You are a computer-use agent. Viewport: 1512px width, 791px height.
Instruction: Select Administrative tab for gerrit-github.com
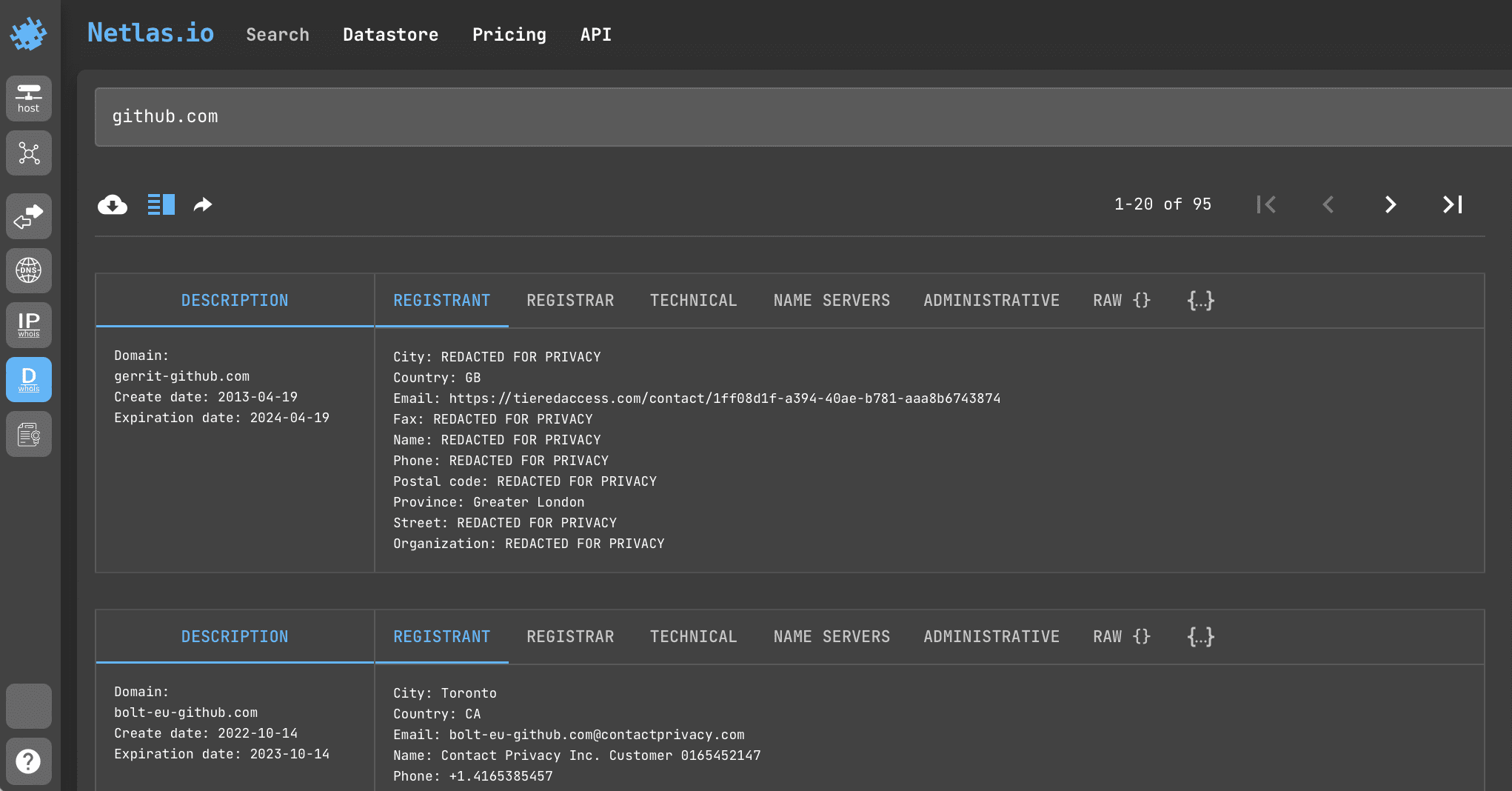point(991,301)
